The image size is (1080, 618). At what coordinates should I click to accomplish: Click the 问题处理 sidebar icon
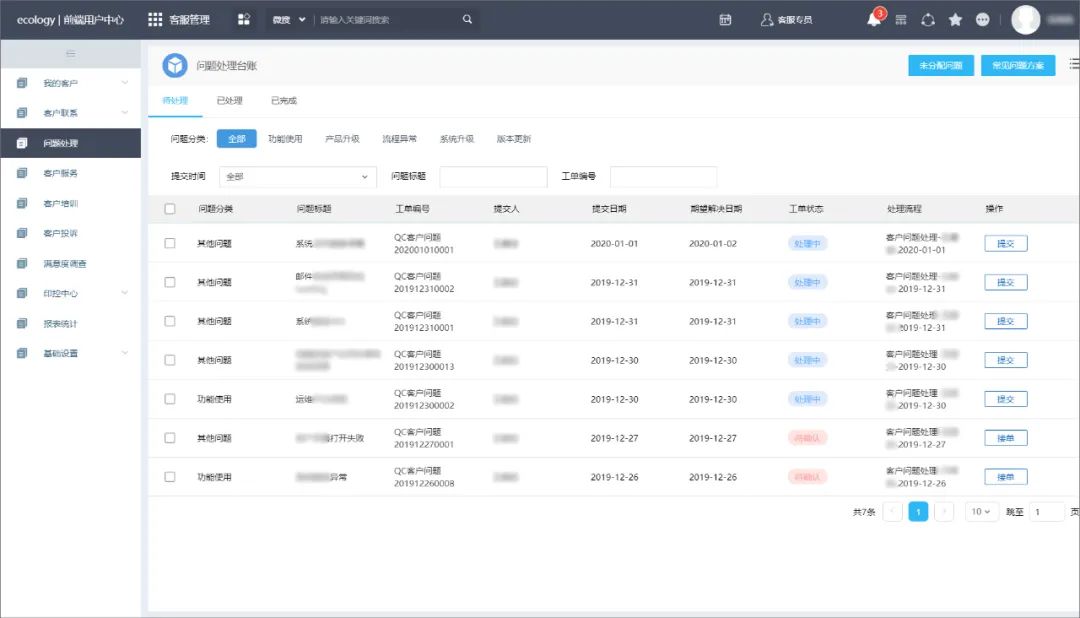pos(22,143)
